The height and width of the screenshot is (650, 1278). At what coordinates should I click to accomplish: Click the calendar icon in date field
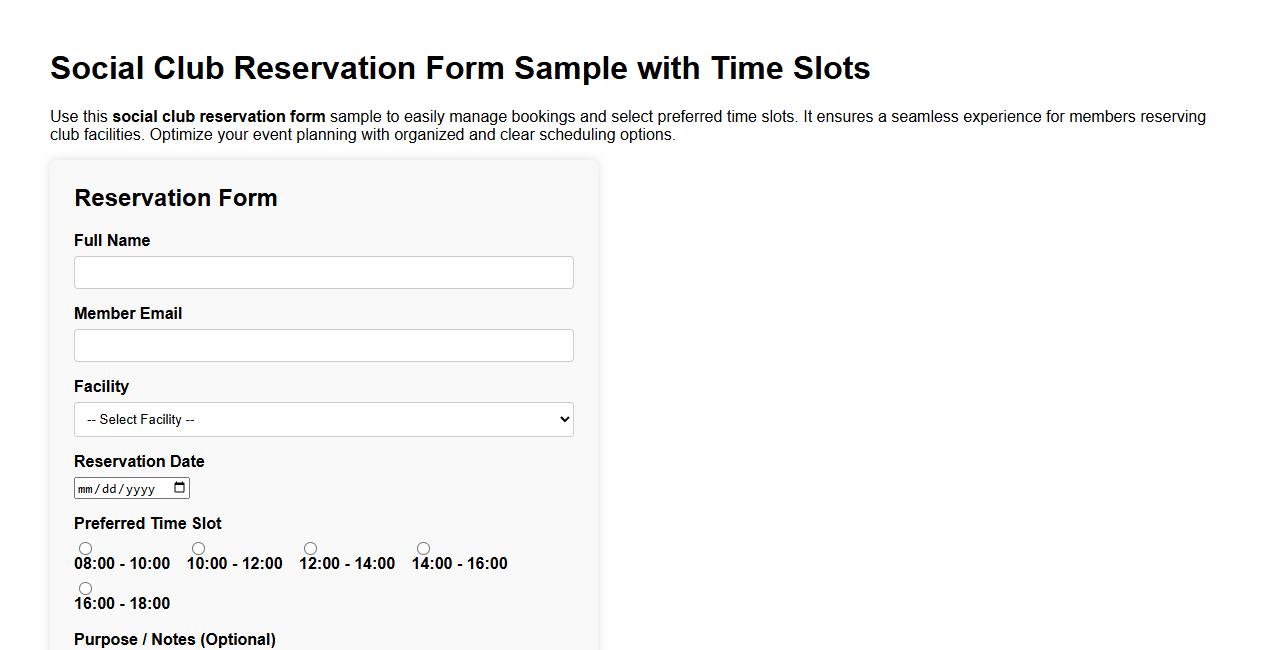(178, 488)
